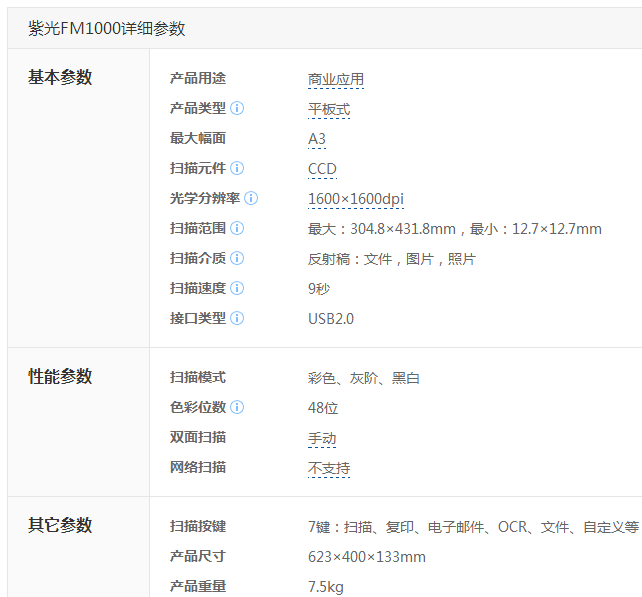Click info icon beside 扫描元件
This screenshot has width=642, height=597.
click(237, 168)
